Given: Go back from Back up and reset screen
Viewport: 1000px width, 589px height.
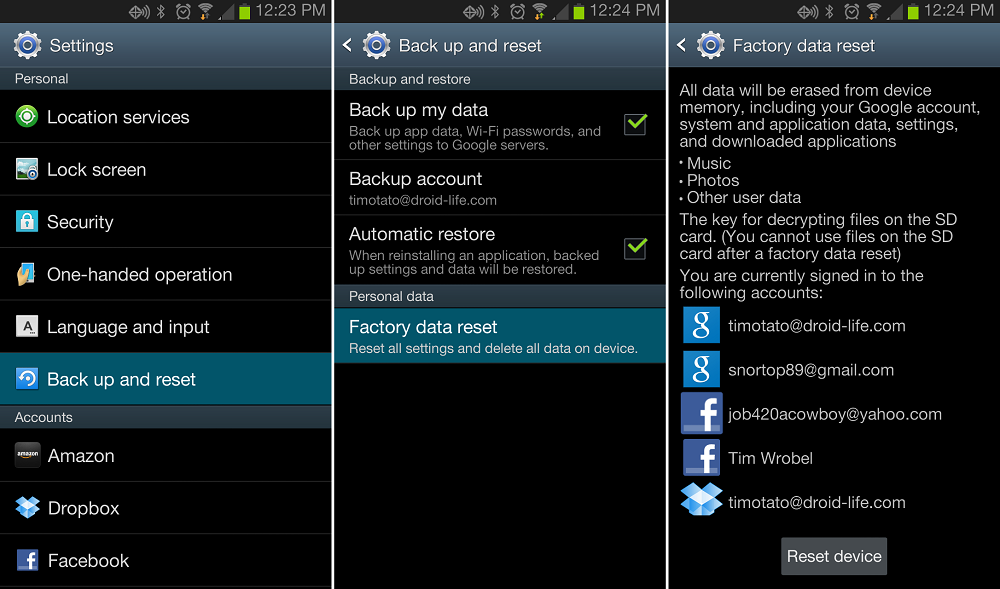Looking at the screenshot, I should click(x=348, y=45).
